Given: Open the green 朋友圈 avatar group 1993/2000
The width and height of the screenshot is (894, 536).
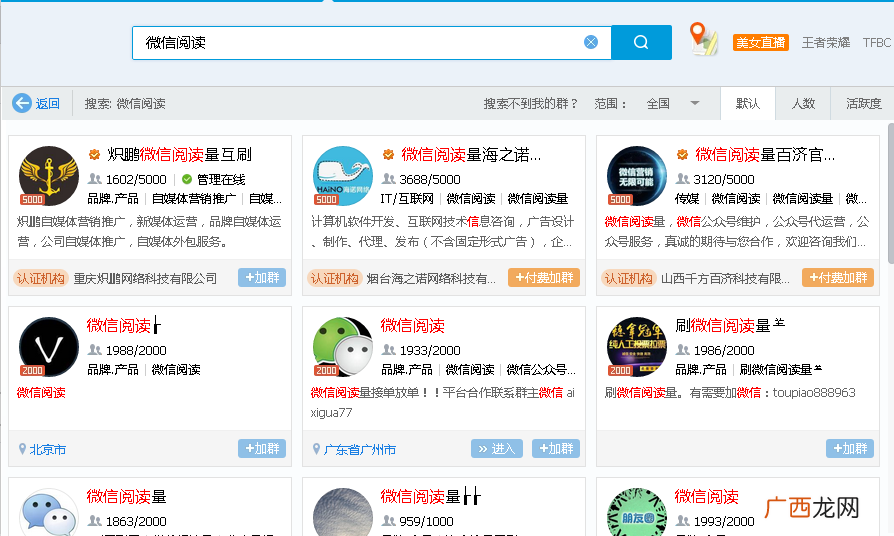Looking at the screenshot, I should tap(637, 512).
